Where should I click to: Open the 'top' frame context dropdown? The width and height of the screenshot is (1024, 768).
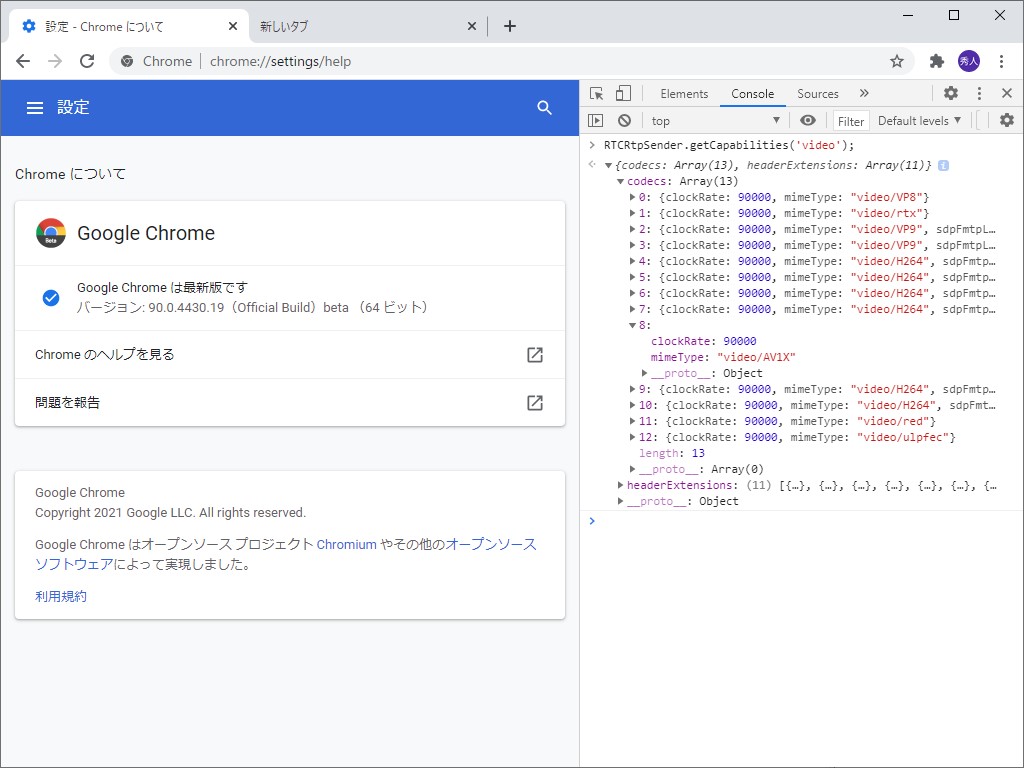click(x=715, y=120)
